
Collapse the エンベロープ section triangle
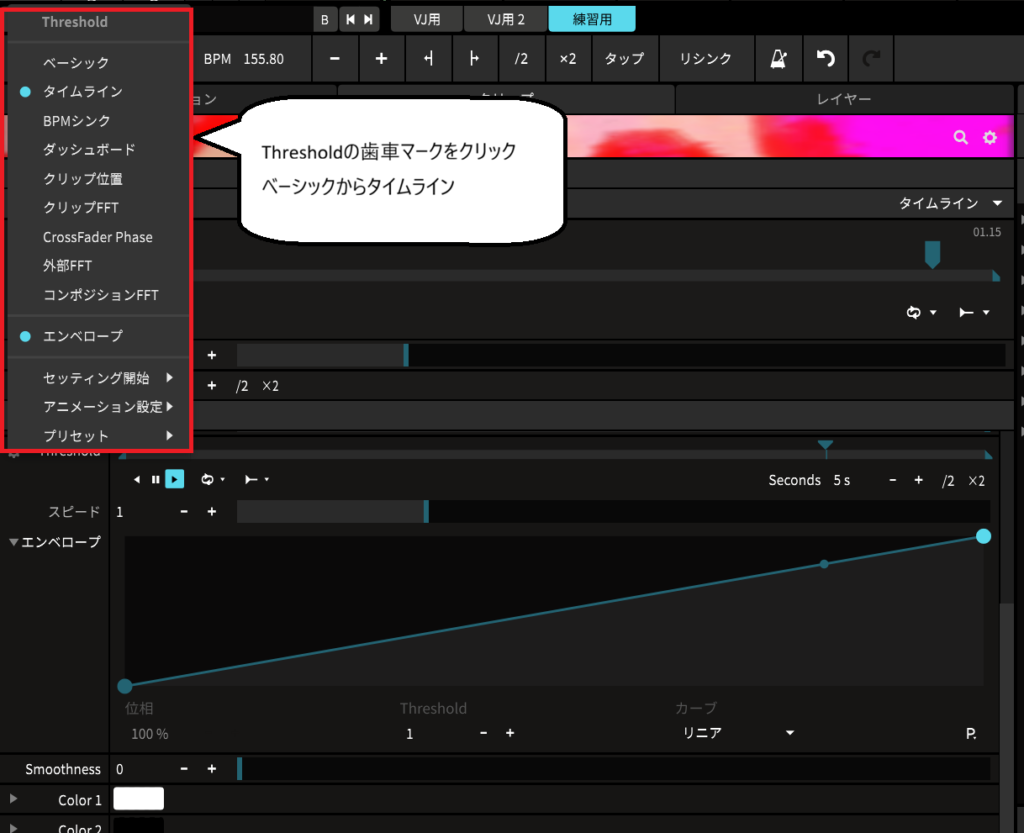[x=13, y=542]
